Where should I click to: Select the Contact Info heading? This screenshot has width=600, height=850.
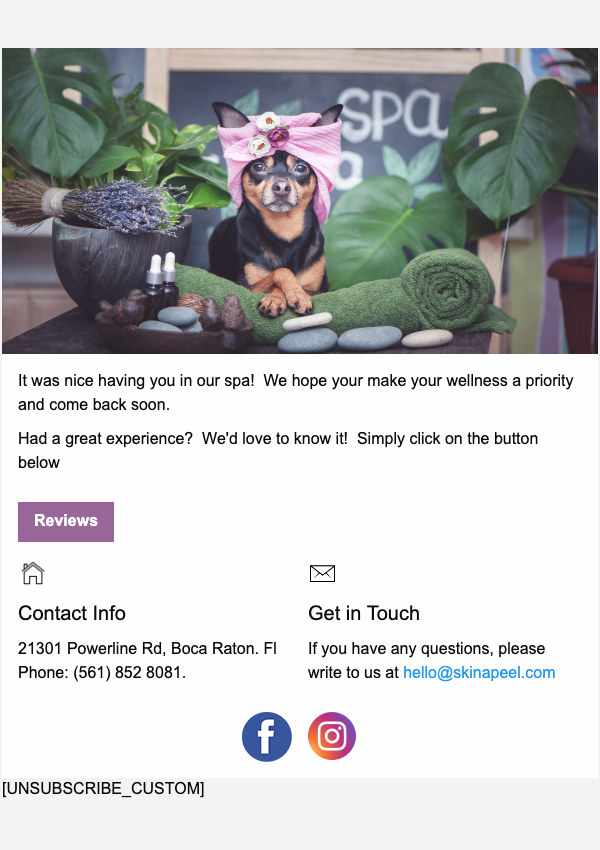click(72, 613)
